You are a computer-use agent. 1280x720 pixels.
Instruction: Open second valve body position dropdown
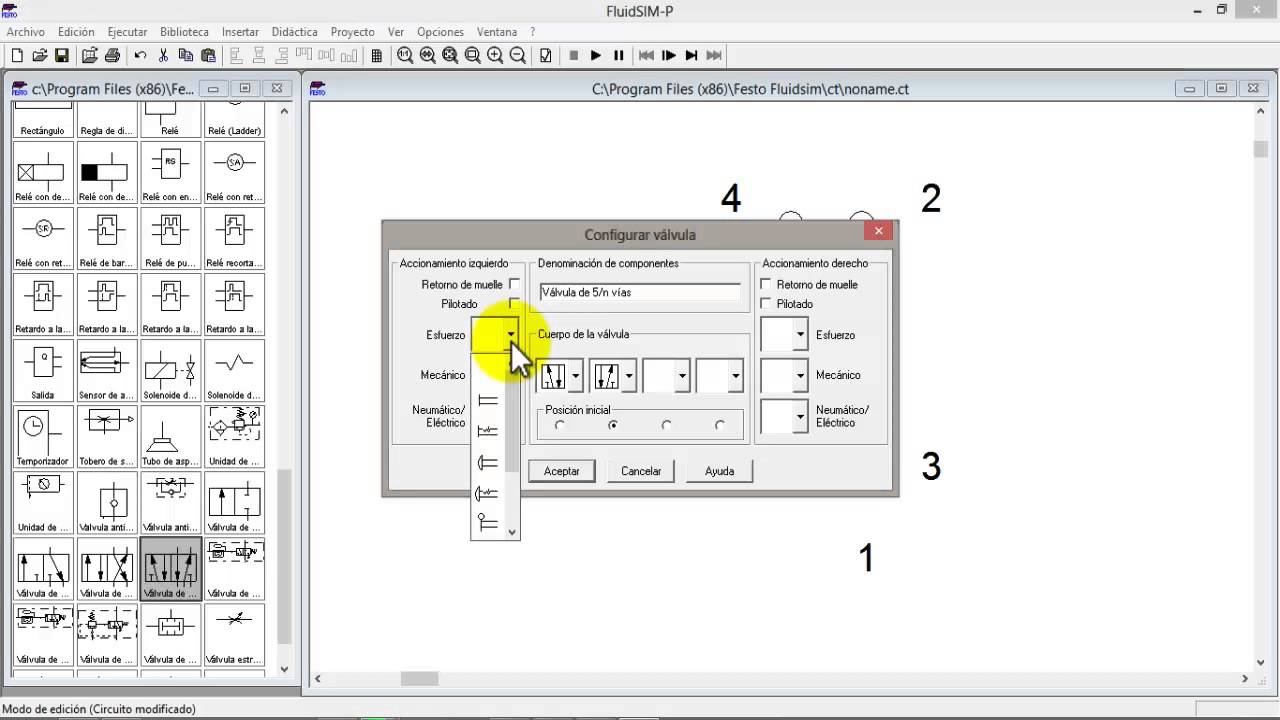[630, 376]
